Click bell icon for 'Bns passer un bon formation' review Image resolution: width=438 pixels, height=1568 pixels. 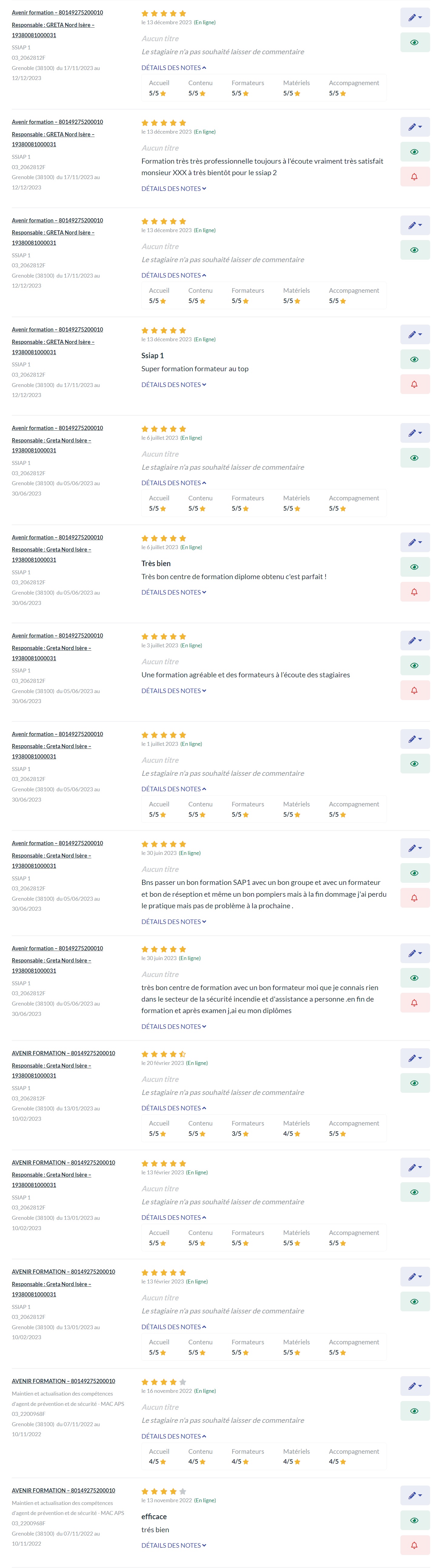pos(414,898)
